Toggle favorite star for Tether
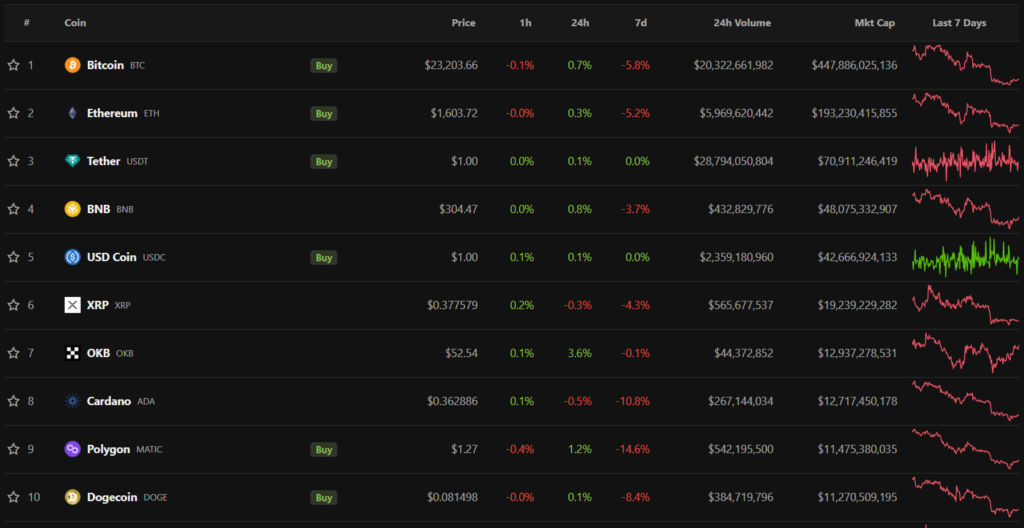This screenshot has width=1024, height=528. (13, 161)
